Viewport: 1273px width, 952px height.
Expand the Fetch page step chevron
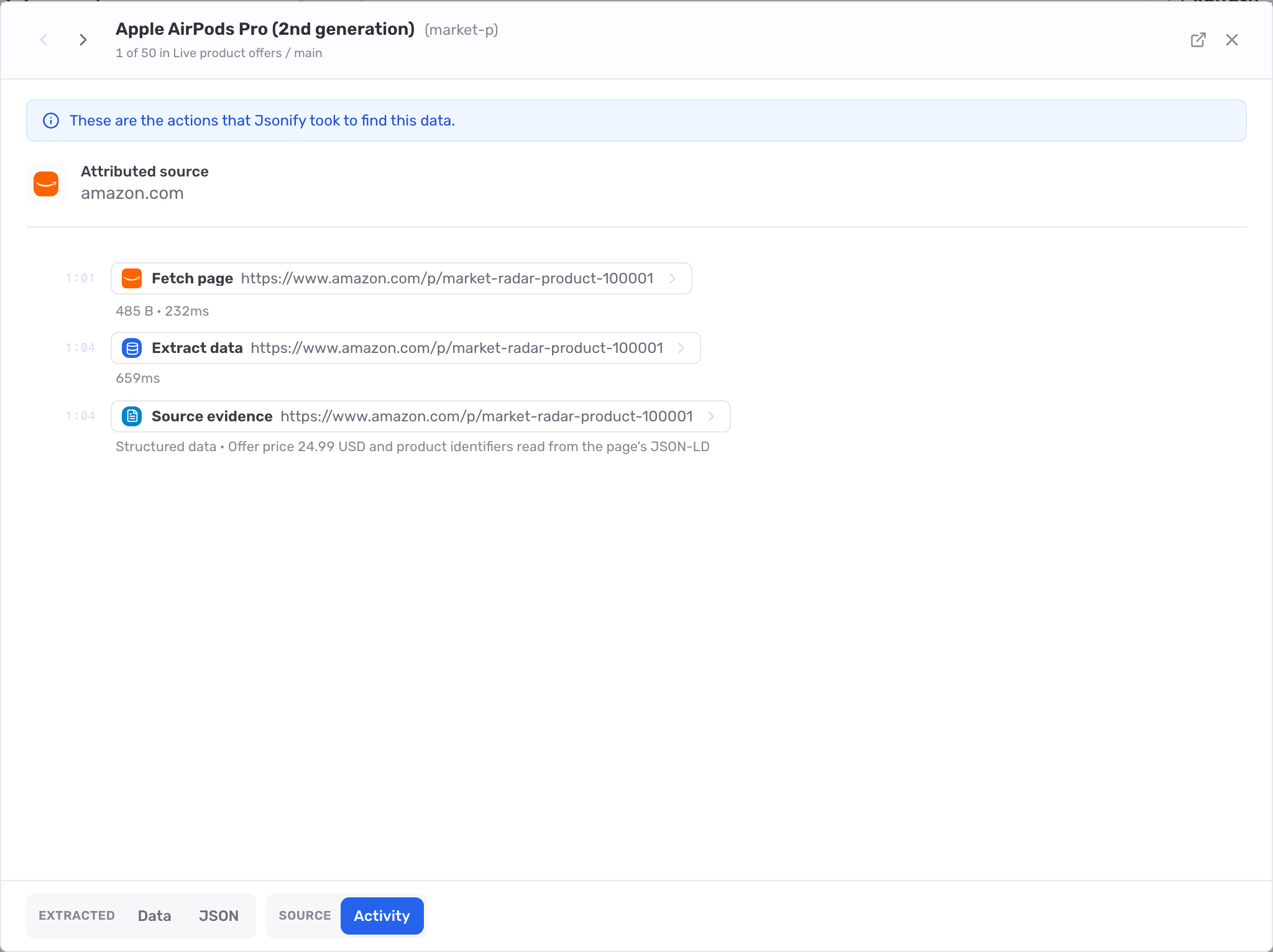[x=673, y=278]
